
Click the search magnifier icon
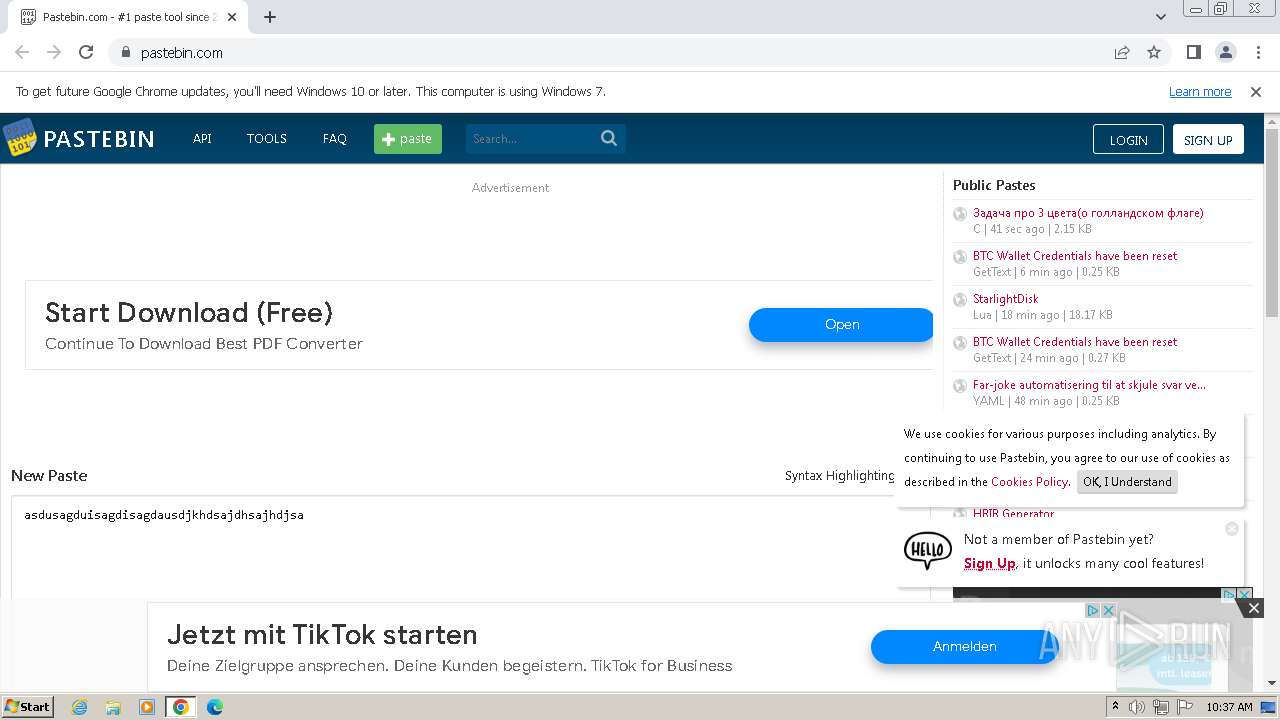[x=609, y=139]
